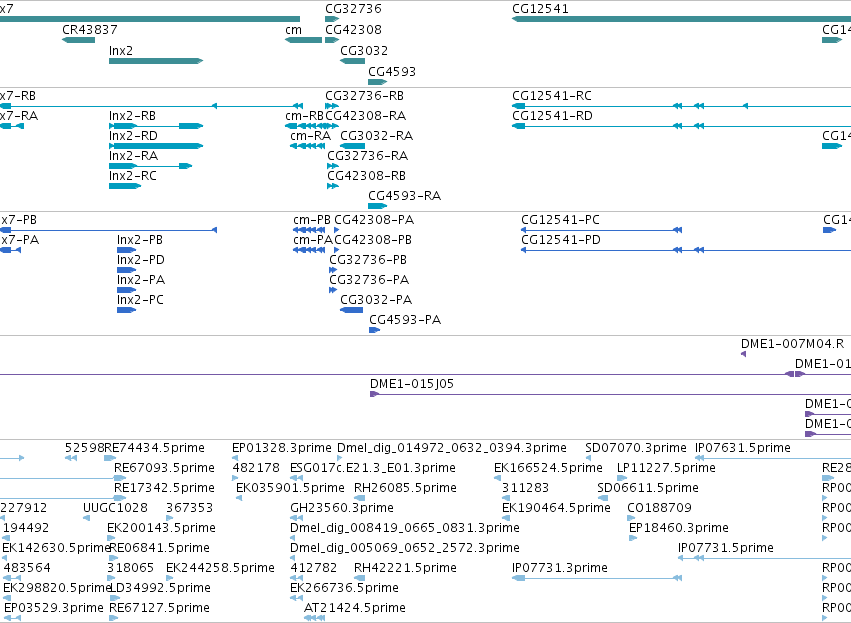The width and height of the screenshot is (851, 623).
Task: Select the GH23560.3prime EST label
Action: pos(342,508)
